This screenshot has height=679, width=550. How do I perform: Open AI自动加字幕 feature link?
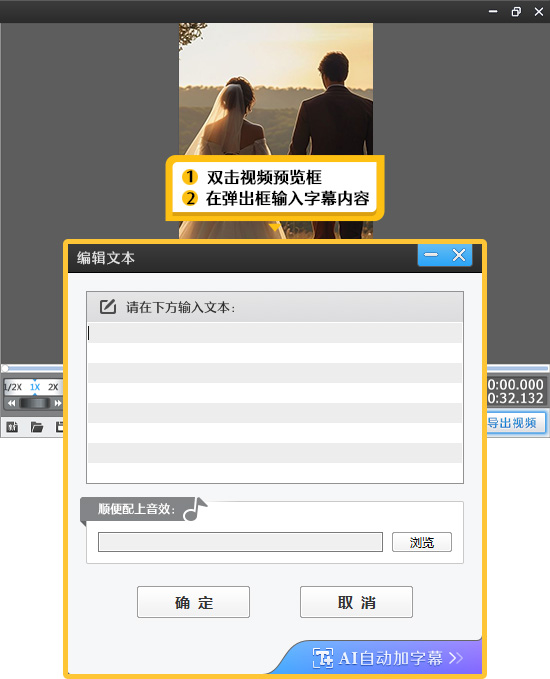[x=388, y=658]
